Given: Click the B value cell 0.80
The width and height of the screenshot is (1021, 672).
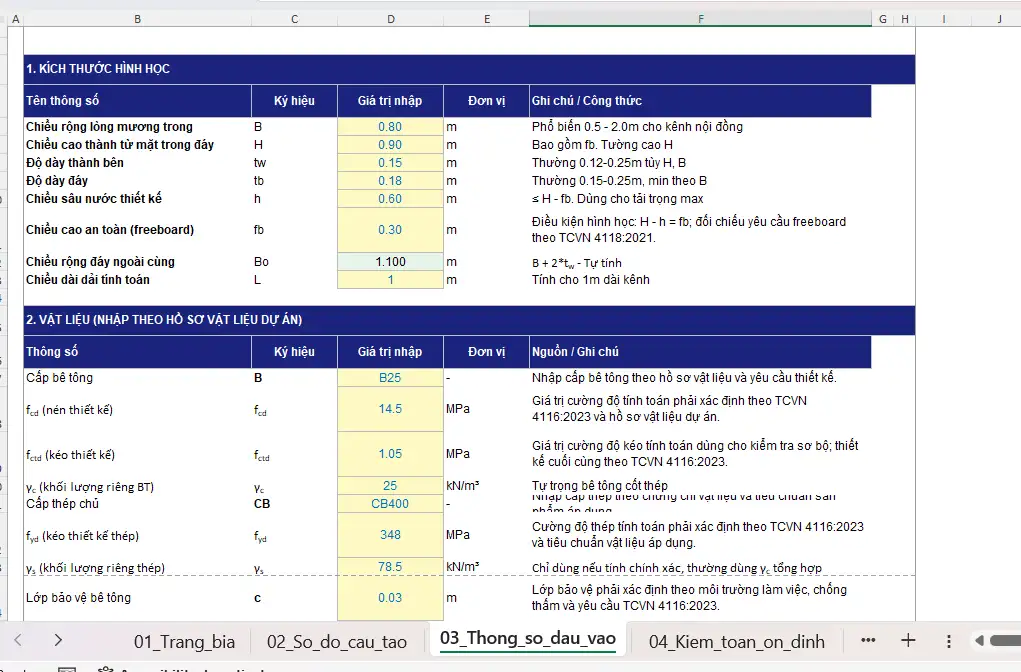Looking at the screenshot, I should (x=390, y=126).
